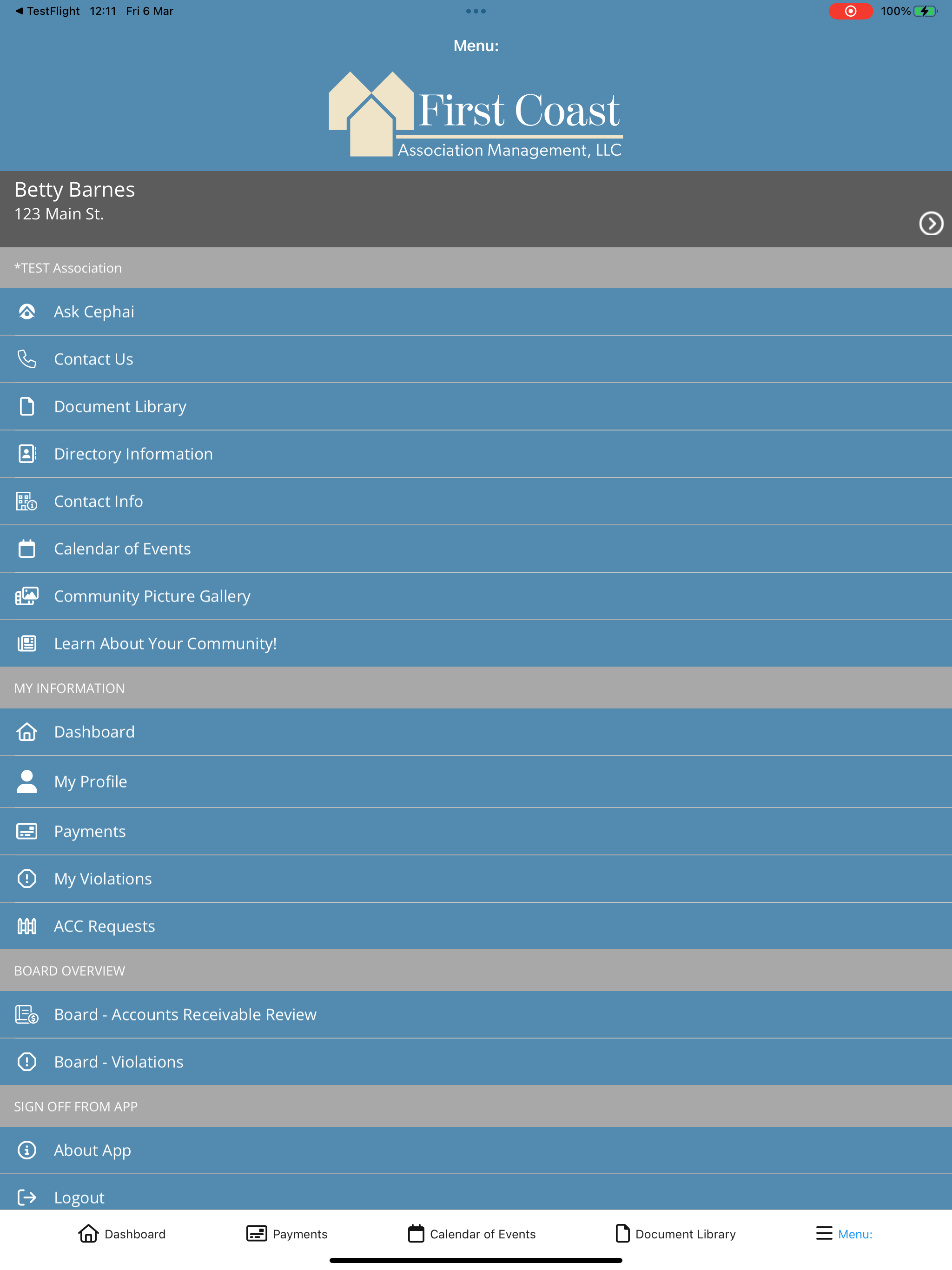Select Directory Information entry
Screen dimensions: 952x1270
(x=476, y=454)
